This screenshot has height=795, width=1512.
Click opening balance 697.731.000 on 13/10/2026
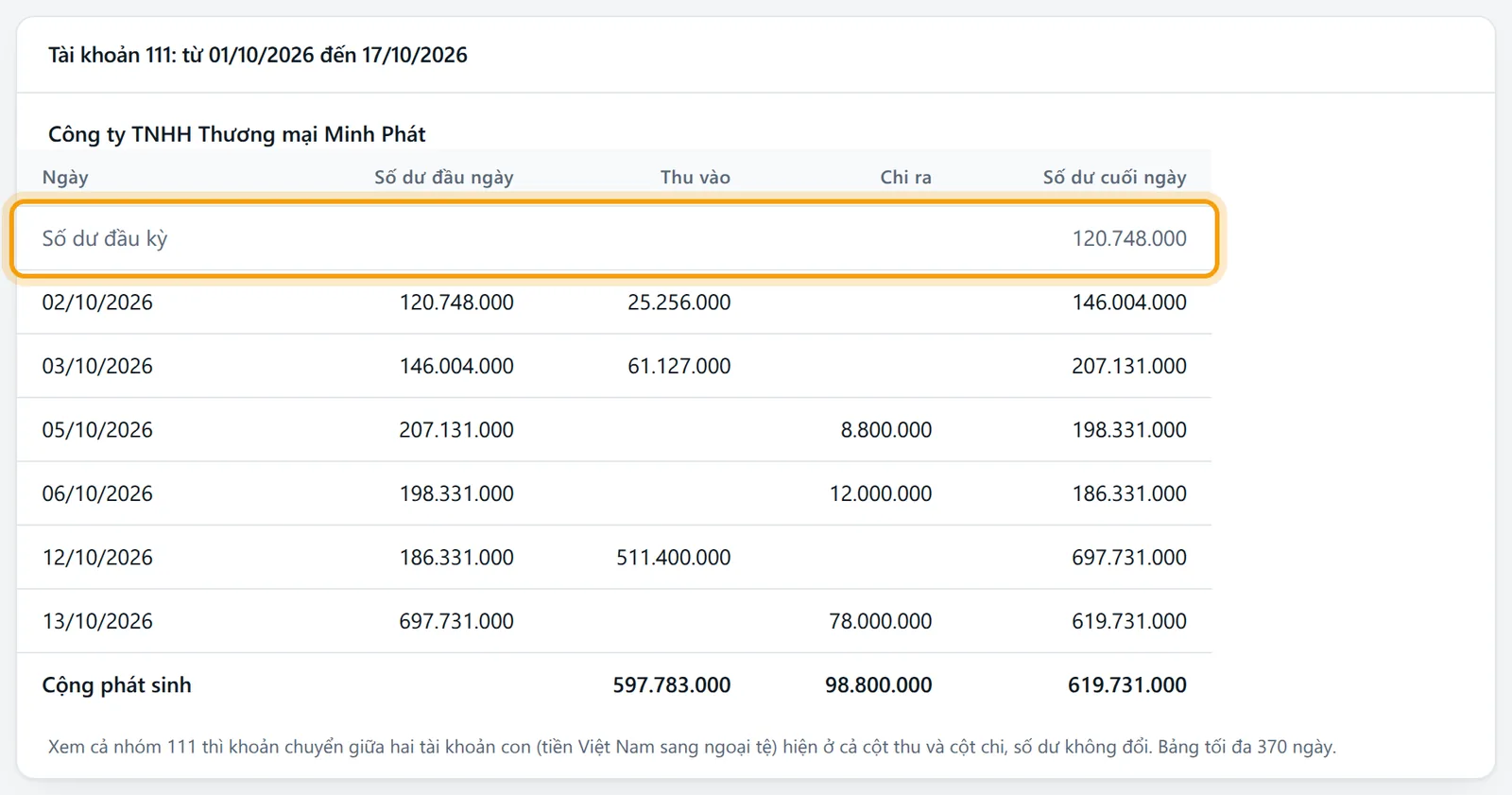pos(456,621)
